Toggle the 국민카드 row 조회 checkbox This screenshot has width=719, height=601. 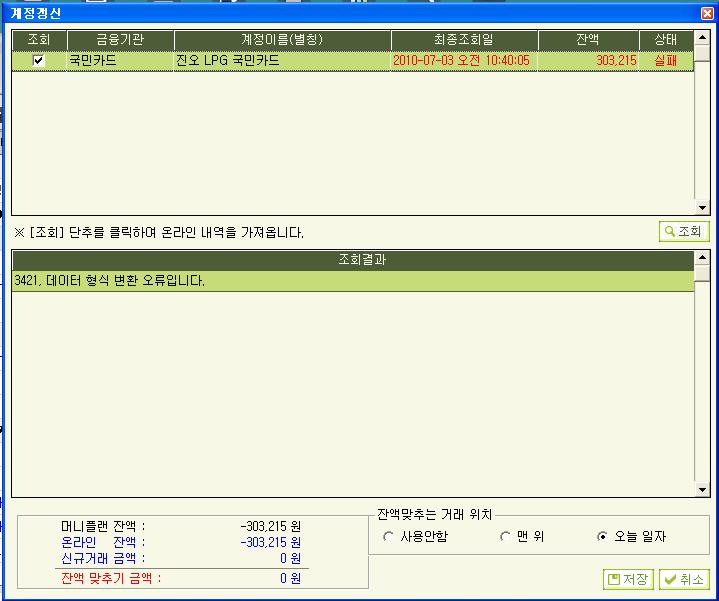point(39,61)
